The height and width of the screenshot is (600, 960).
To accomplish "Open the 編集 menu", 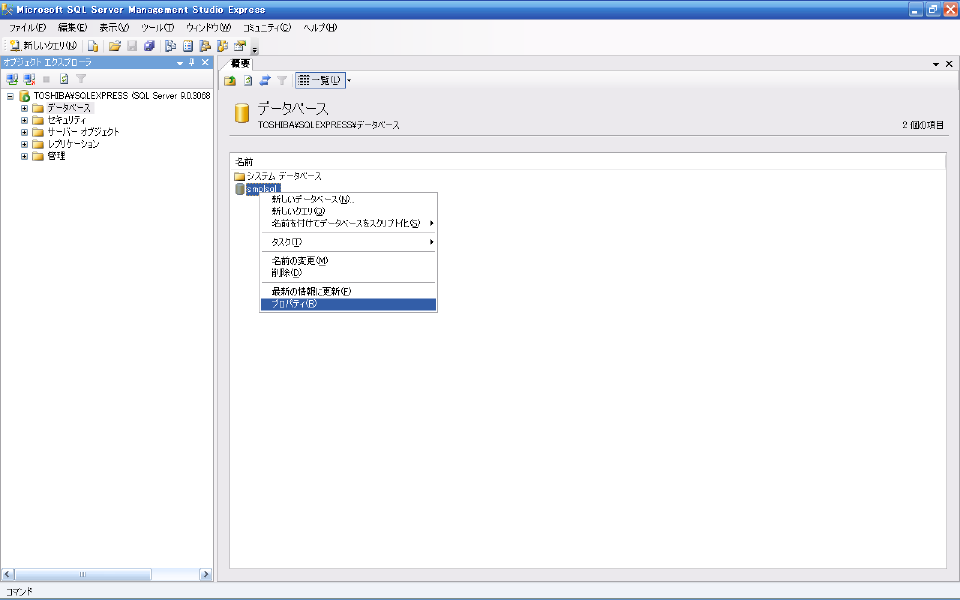I will [72, 28].
